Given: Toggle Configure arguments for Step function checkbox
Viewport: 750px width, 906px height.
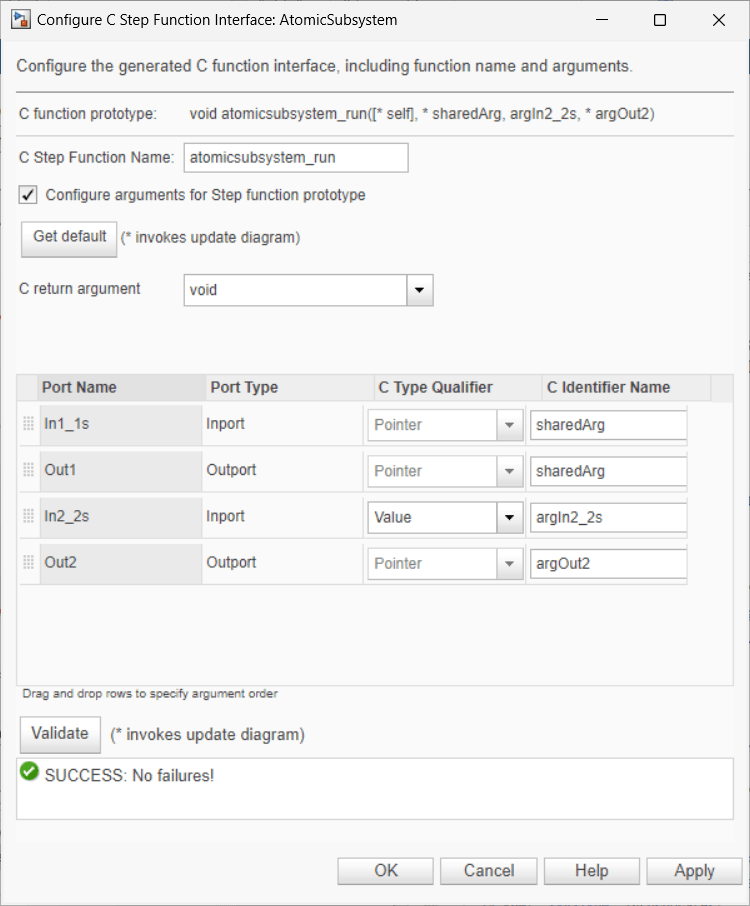Looking at the screenshot, I should coord(29,195).
